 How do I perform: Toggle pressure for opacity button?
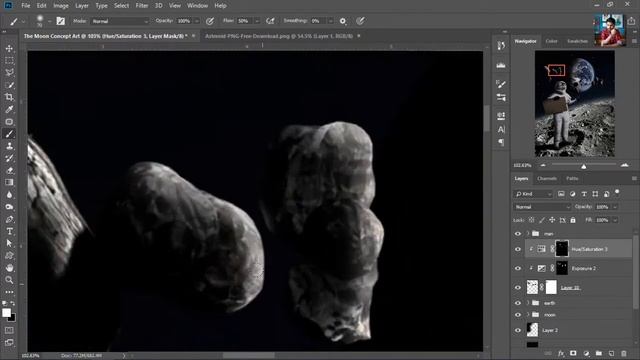click(210, 21)
